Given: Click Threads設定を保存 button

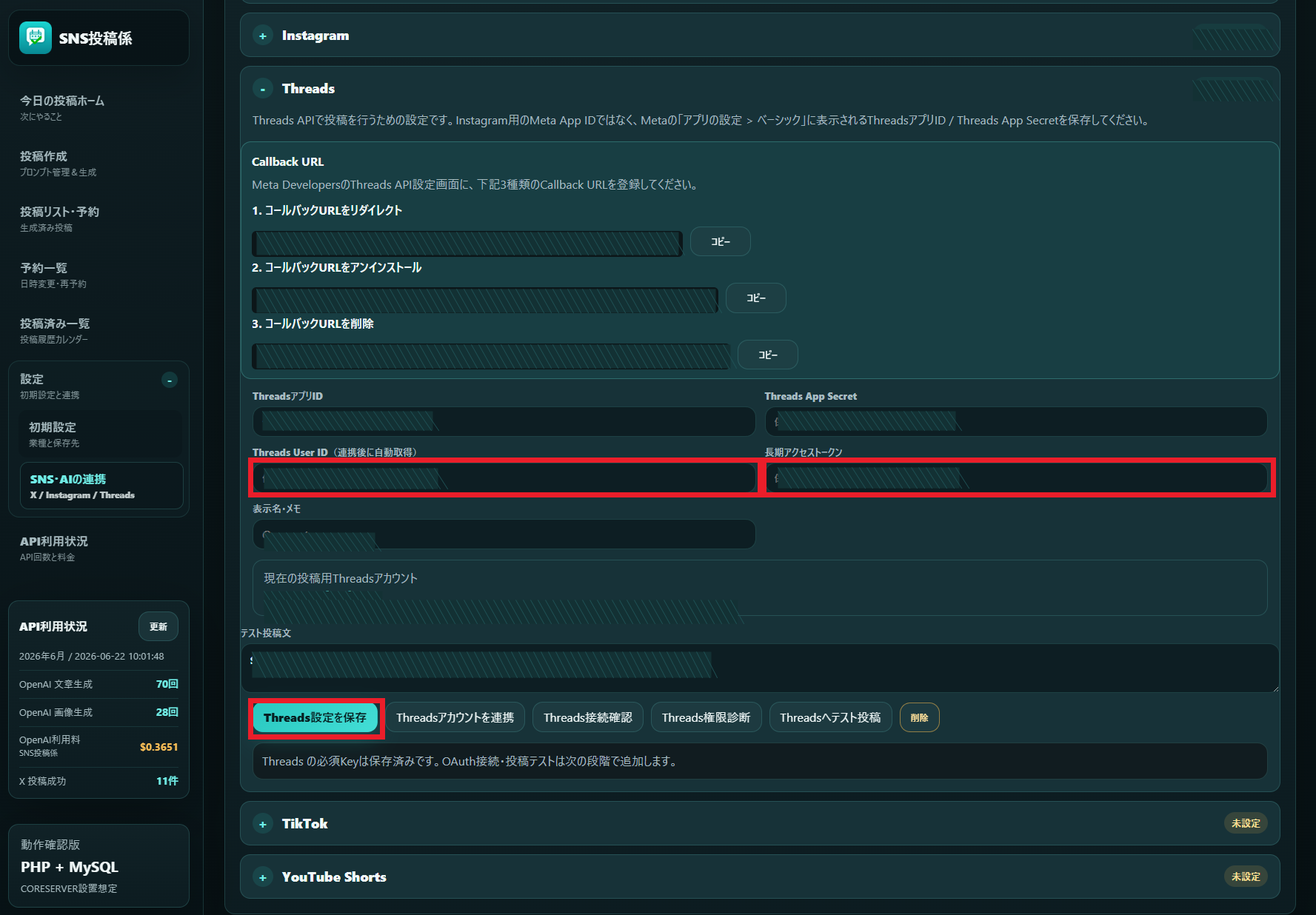Looking at the screenshot, I should pos(315,717).
